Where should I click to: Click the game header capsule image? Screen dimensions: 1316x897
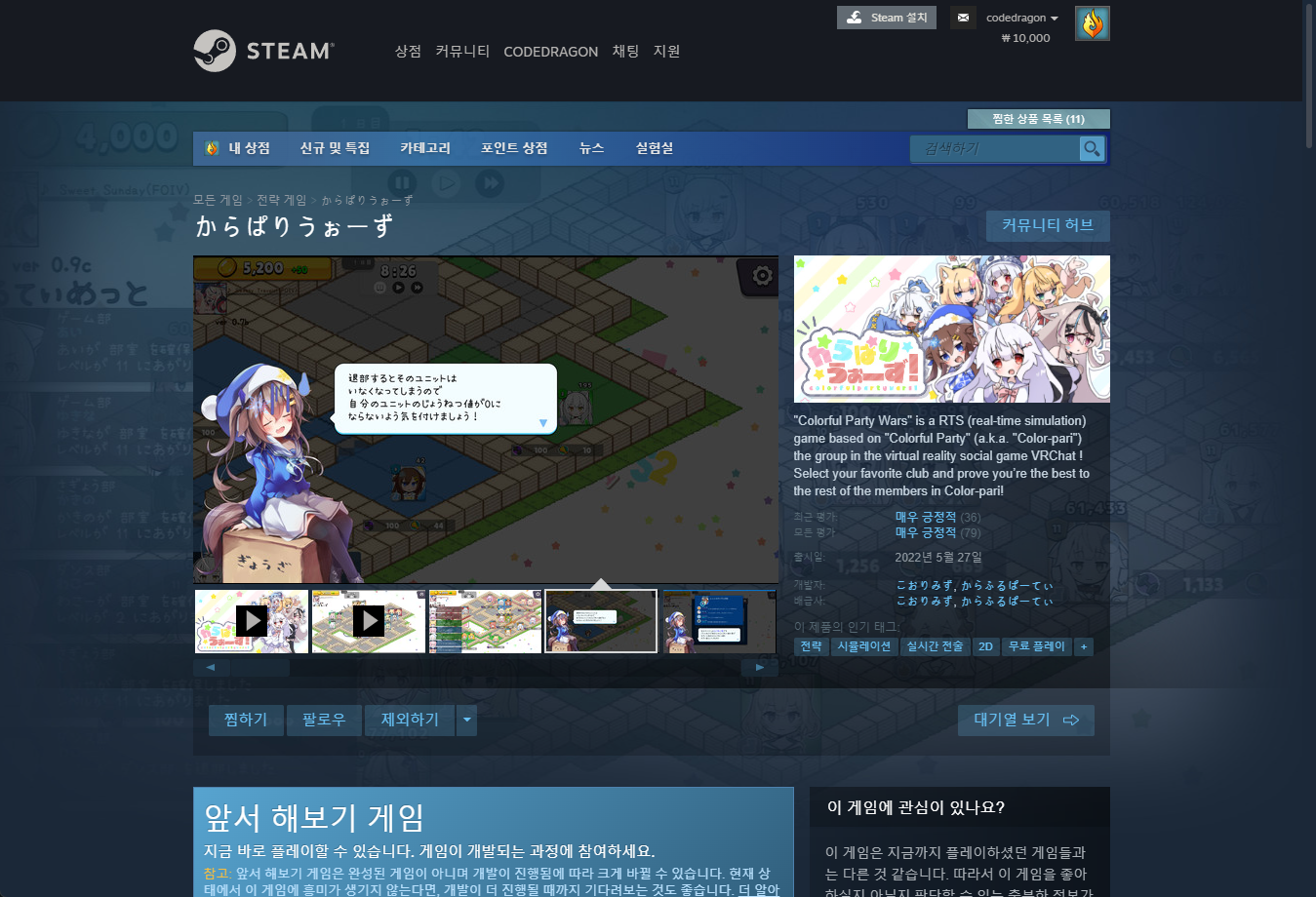[952, 329]
